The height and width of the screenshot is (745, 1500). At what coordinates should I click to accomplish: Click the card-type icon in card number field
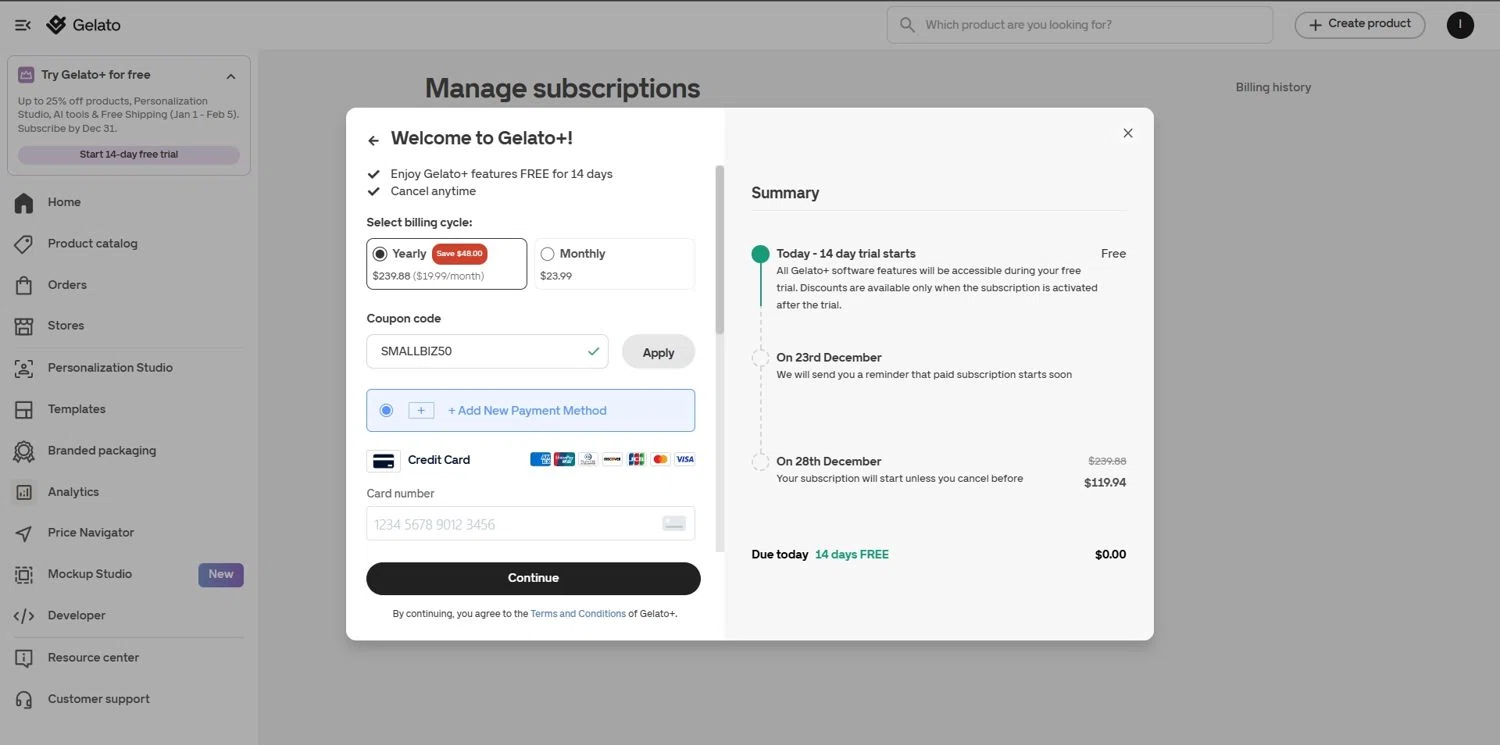pyautogui.click(x=674, y=524)
